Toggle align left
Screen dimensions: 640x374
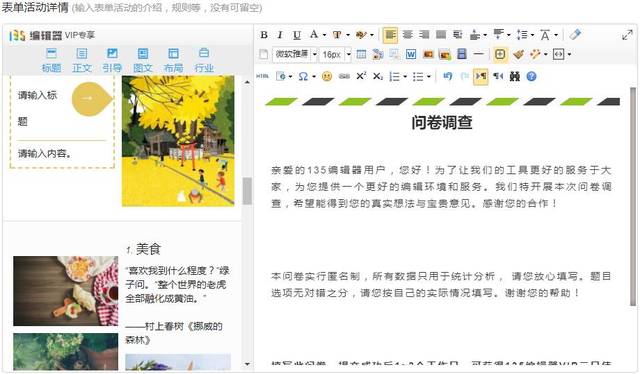pos(391,35)
